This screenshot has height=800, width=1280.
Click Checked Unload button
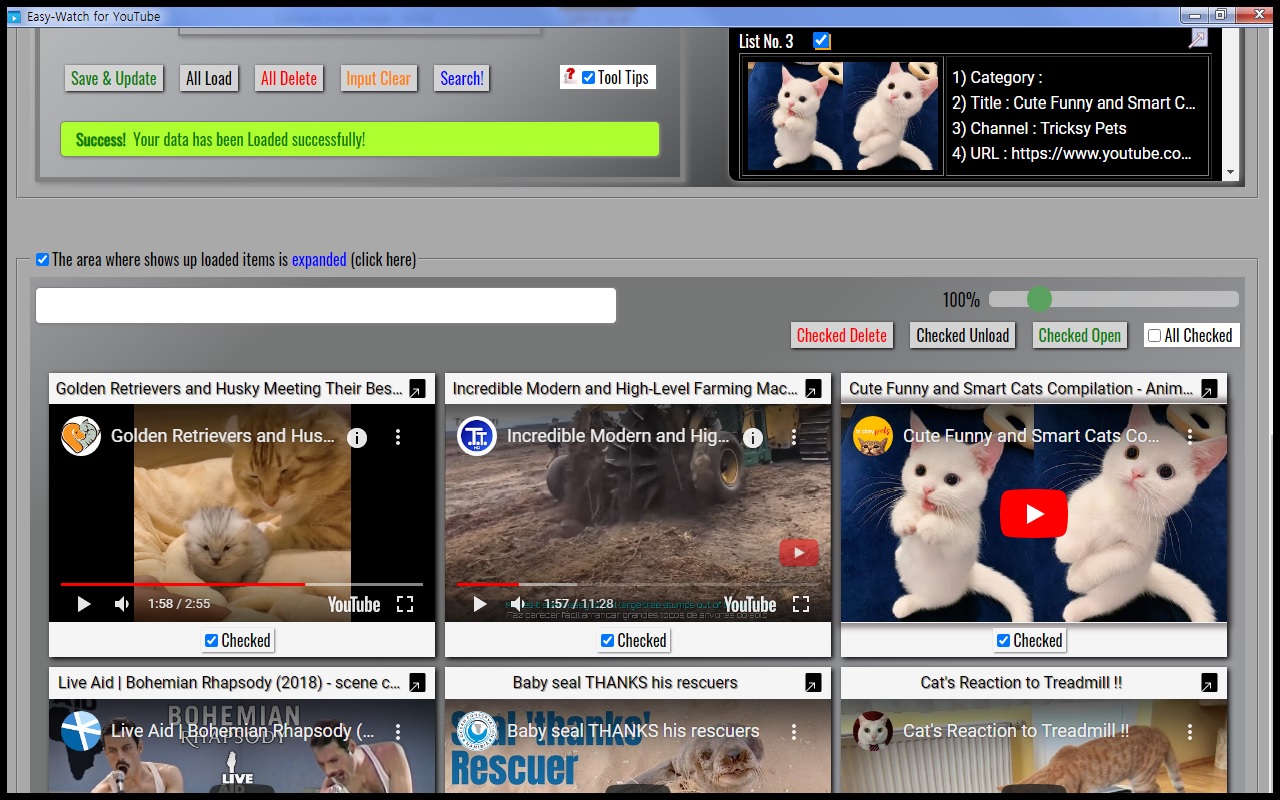(963, 336)
